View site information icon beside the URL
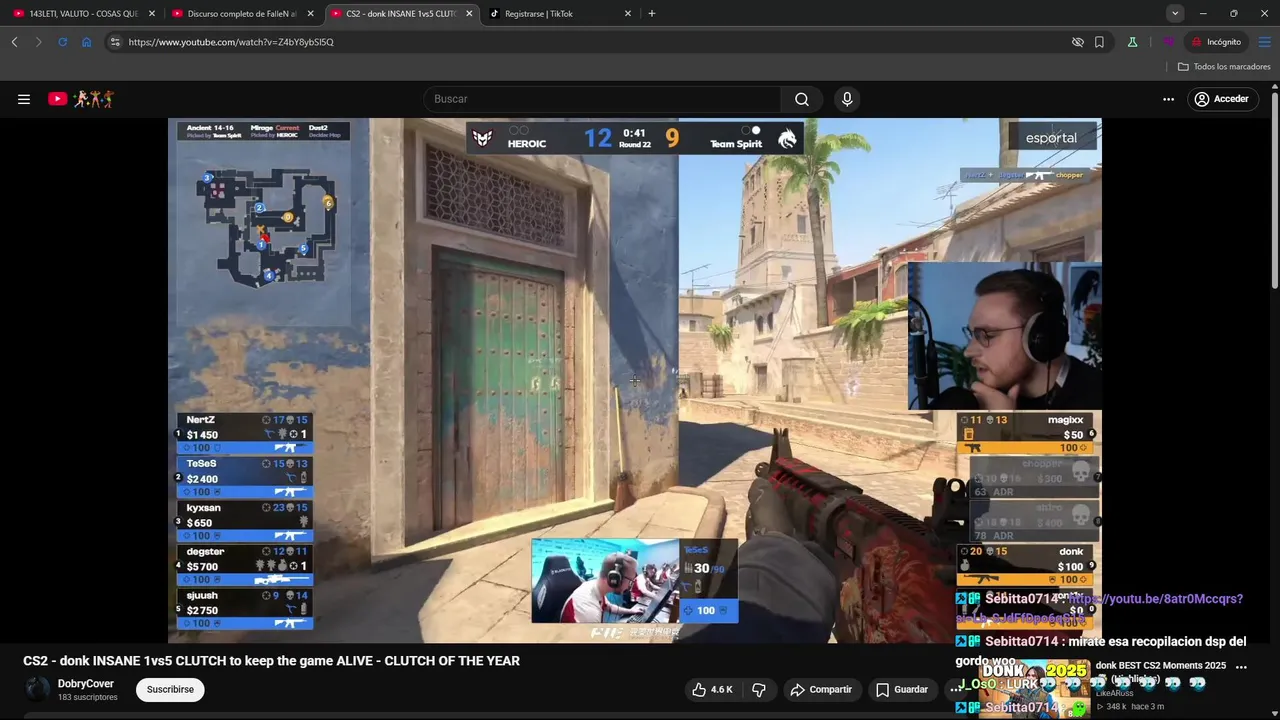The image size is (1280, 720). click(x=115, y=42)
